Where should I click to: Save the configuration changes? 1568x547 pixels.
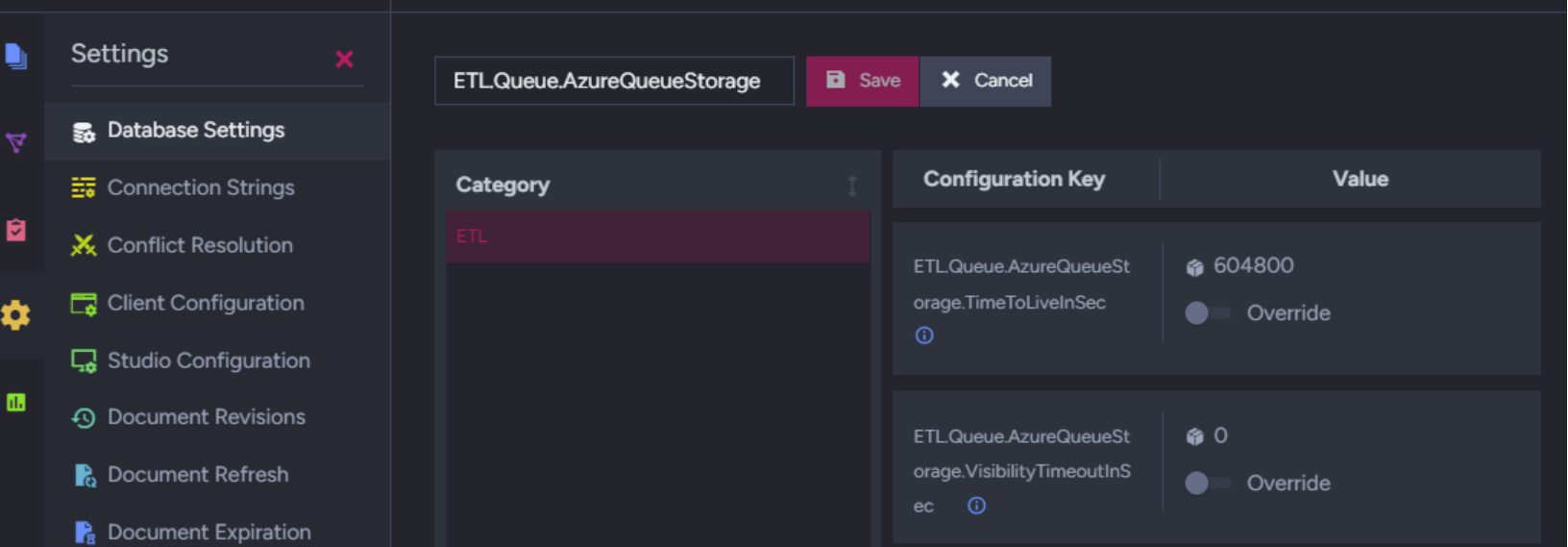pos(862,81)
